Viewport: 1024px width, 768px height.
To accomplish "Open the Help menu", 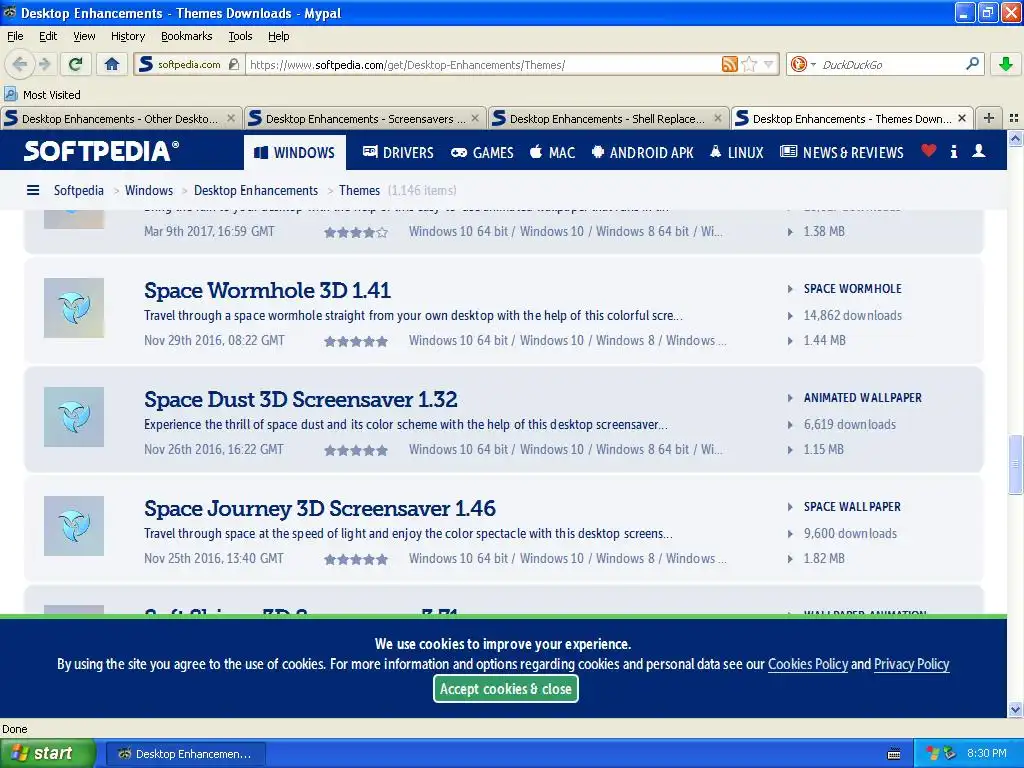I will point(279,36).
